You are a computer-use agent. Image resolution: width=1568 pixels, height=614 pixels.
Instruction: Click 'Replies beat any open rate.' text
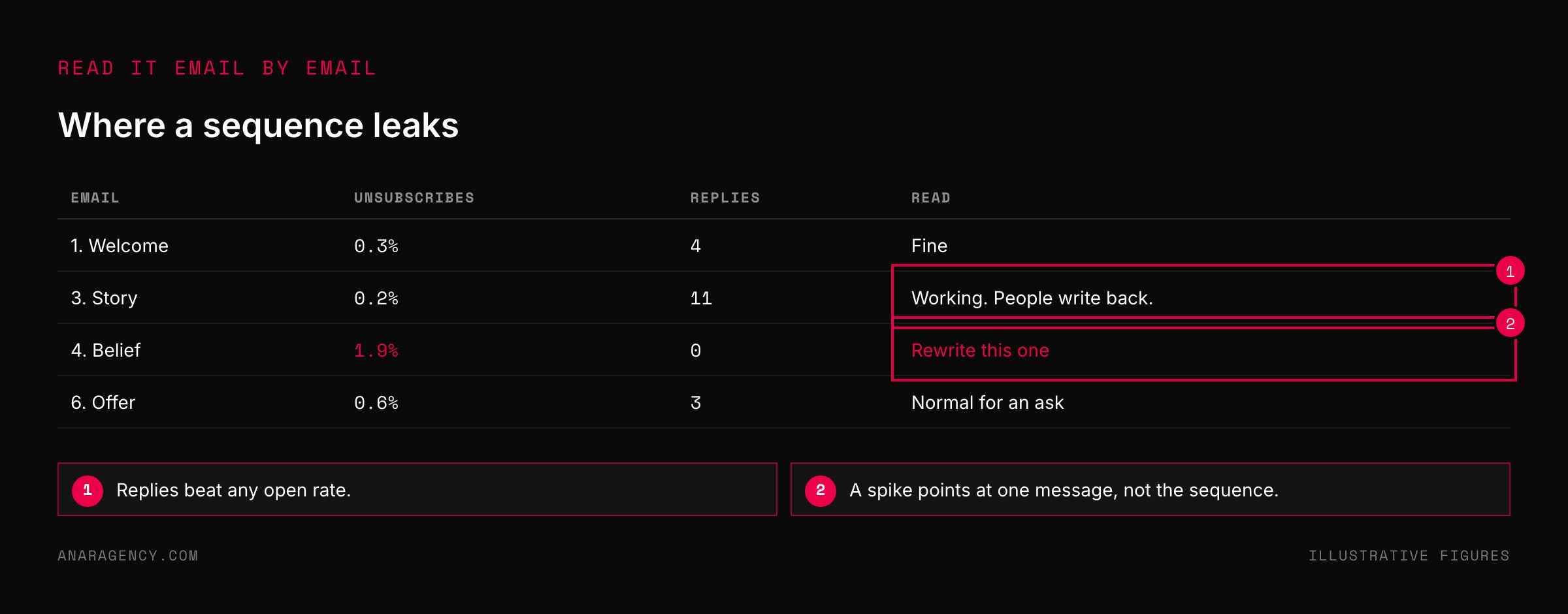[x=233, y=490]
